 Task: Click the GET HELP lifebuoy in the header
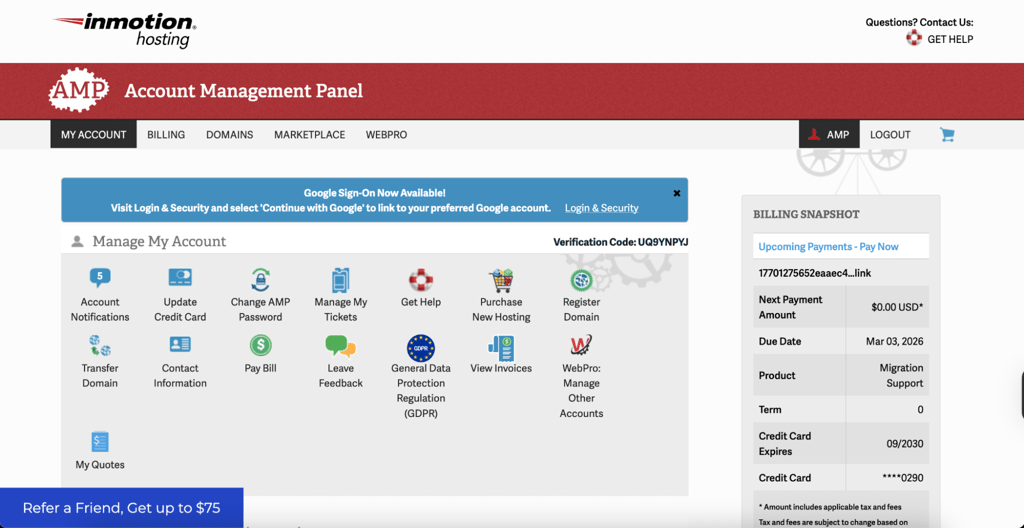click(x=914, y=38)
